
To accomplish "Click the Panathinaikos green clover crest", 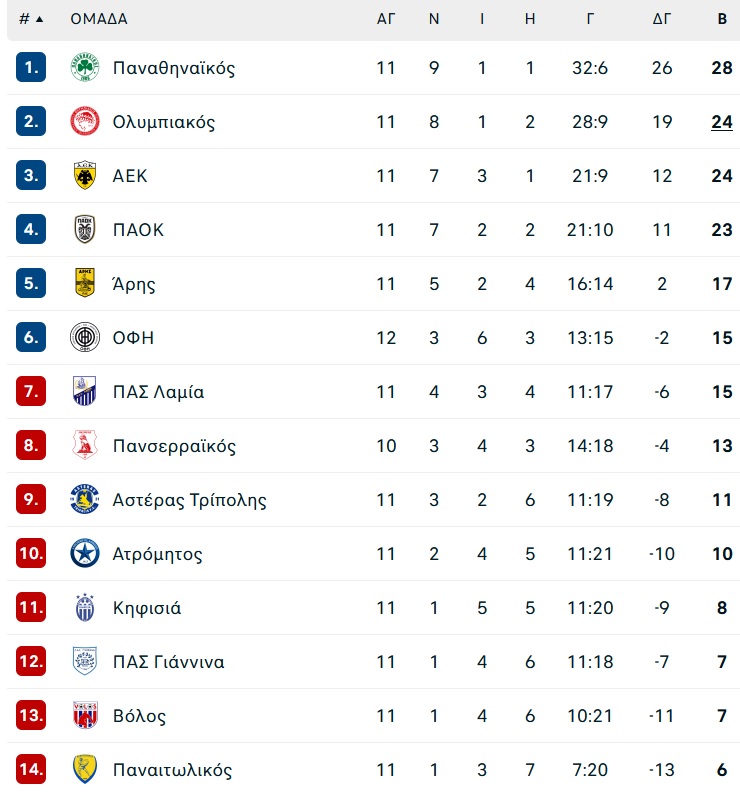I will pos(85,67).
